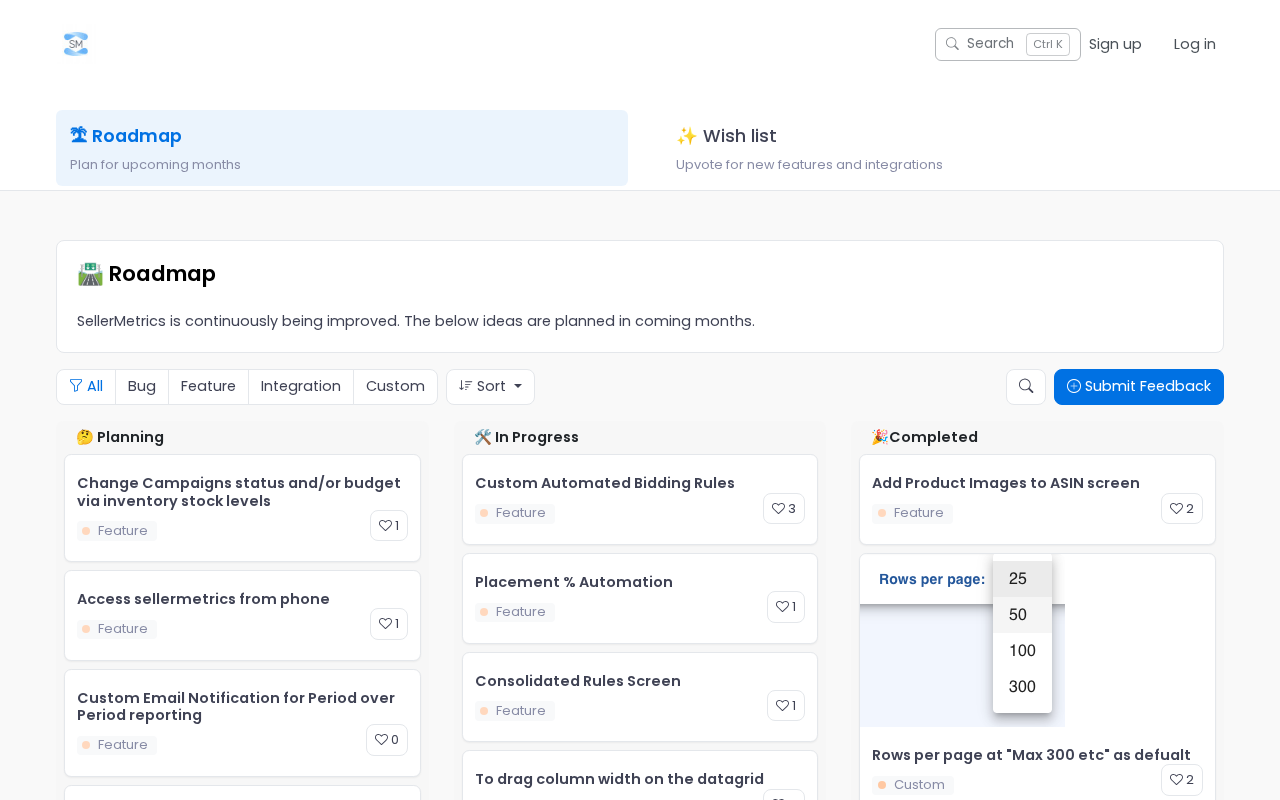Open Custom Email Notification card title
The width and height of the screenshot is (1280, 800).
click(x=236, y=706)
